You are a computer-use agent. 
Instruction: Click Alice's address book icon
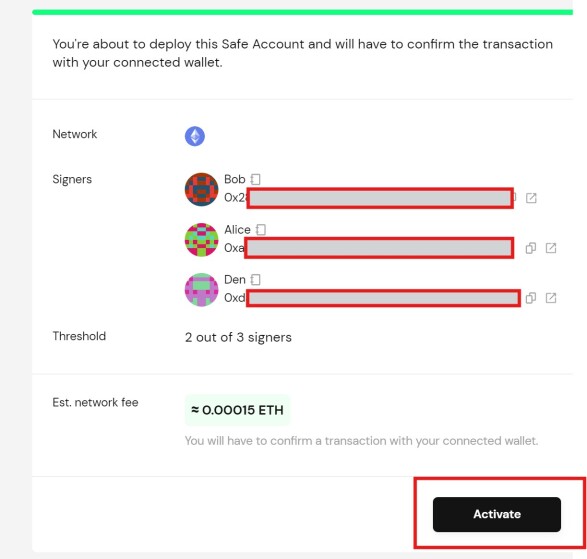(261, 230)
